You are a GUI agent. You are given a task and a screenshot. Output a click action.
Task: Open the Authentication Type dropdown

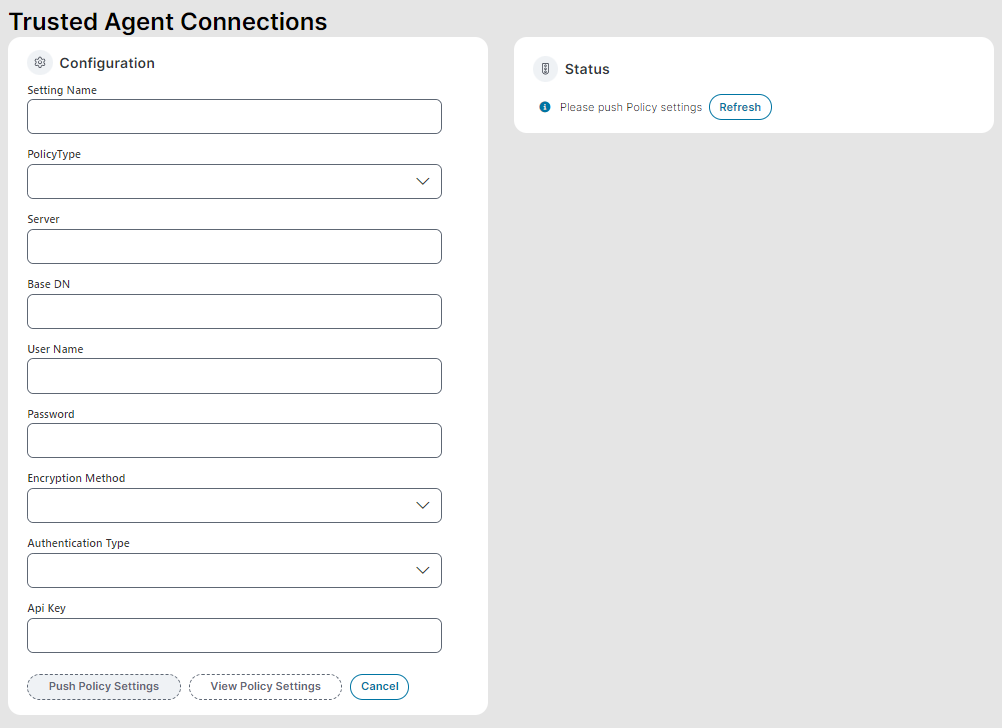(x=234, y=570)
